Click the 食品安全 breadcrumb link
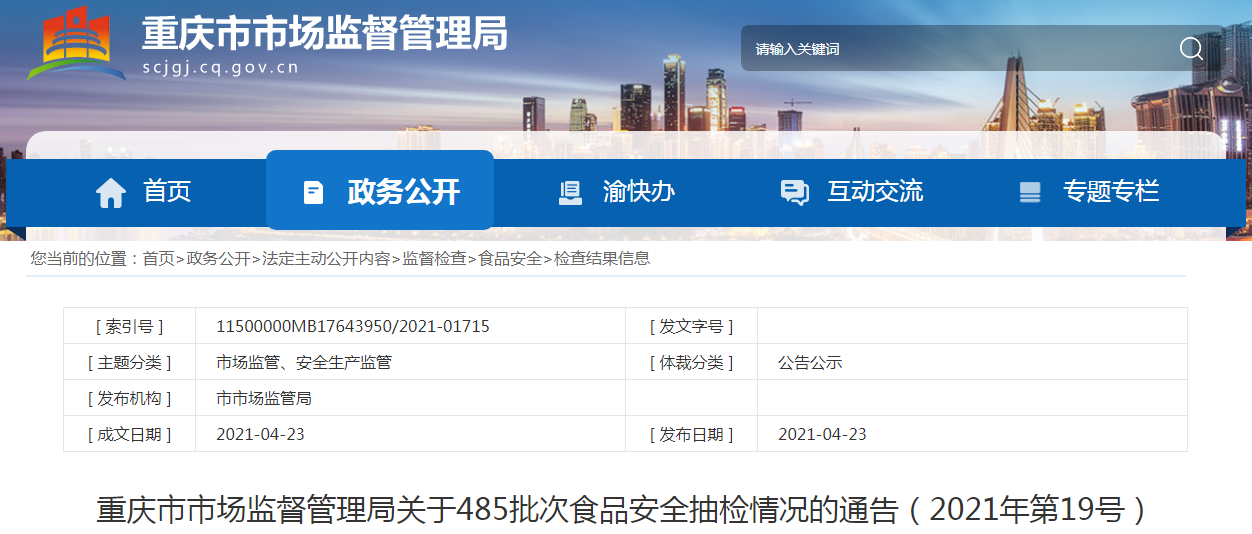Image resolution: width=1252 pixels, height=534 pixels. click(510, 258)
